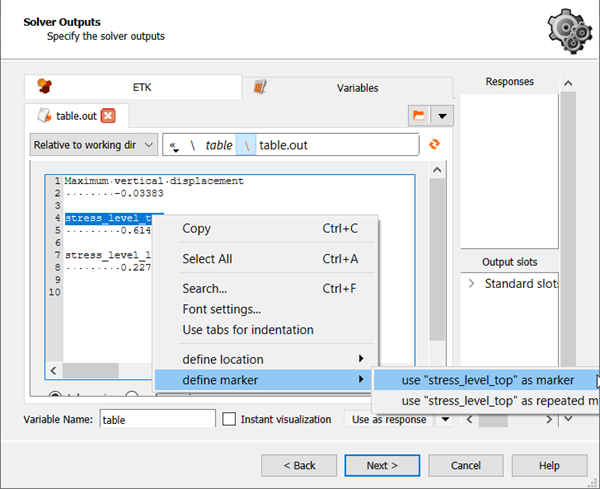
Task: Click text viewer vertical scrollbar thumb
Action: (x=437, y=259)
